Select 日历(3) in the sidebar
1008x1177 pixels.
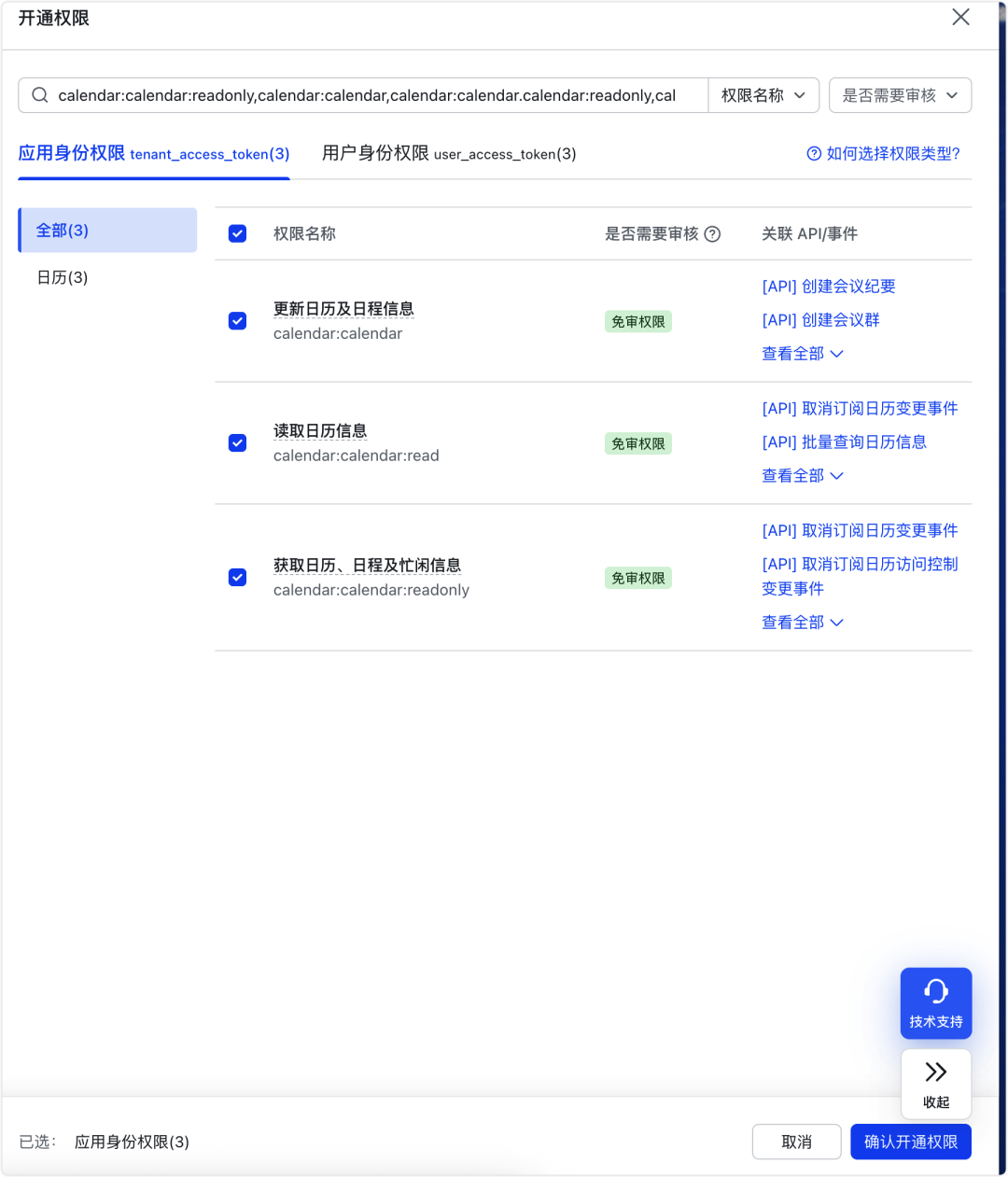pyautogui.click(x=61, y=276)
